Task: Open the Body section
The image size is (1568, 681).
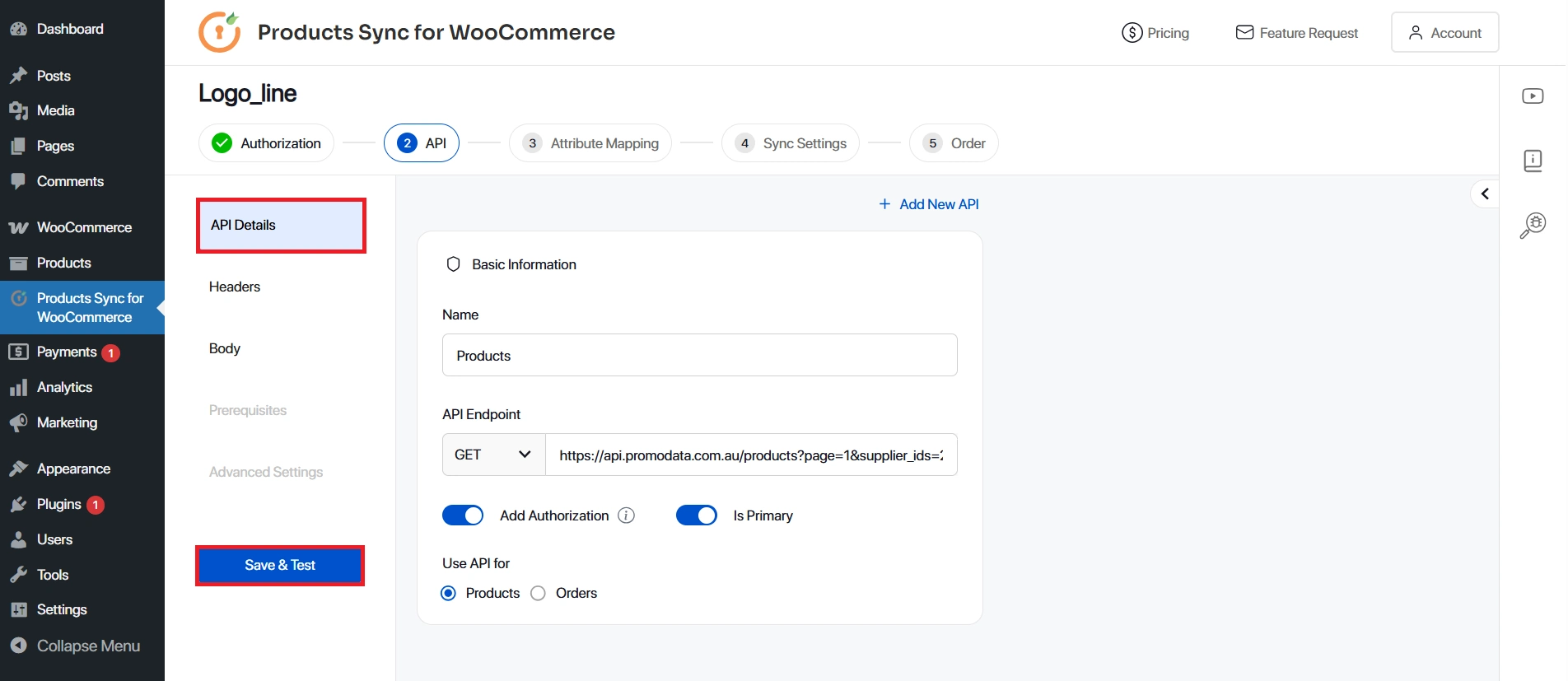Action: 225,348
